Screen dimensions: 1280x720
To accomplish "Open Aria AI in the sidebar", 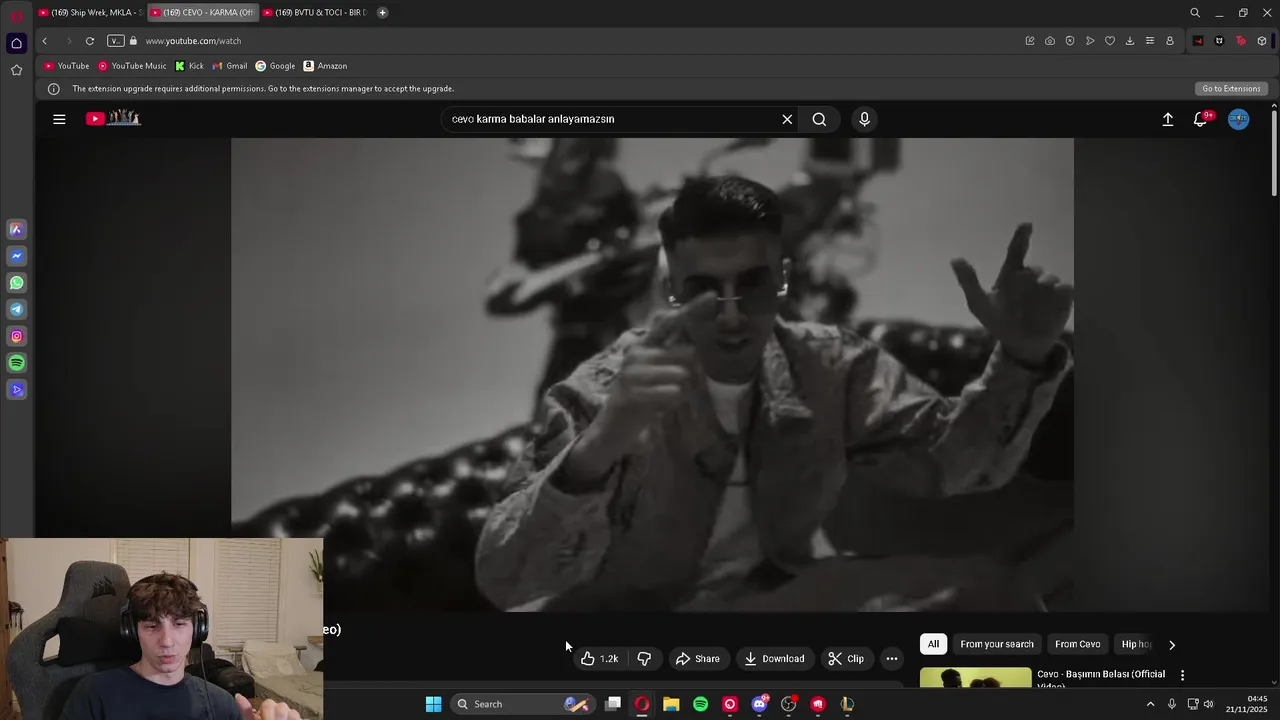I will coord(16,229).
